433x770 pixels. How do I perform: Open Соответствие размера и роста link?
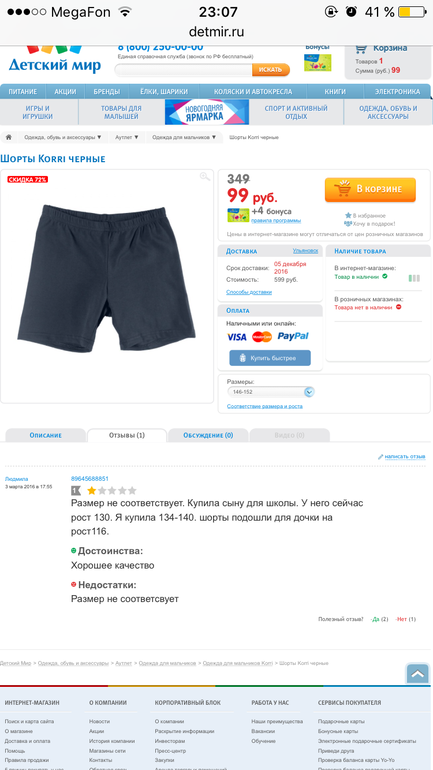click(x=265, y=406)
